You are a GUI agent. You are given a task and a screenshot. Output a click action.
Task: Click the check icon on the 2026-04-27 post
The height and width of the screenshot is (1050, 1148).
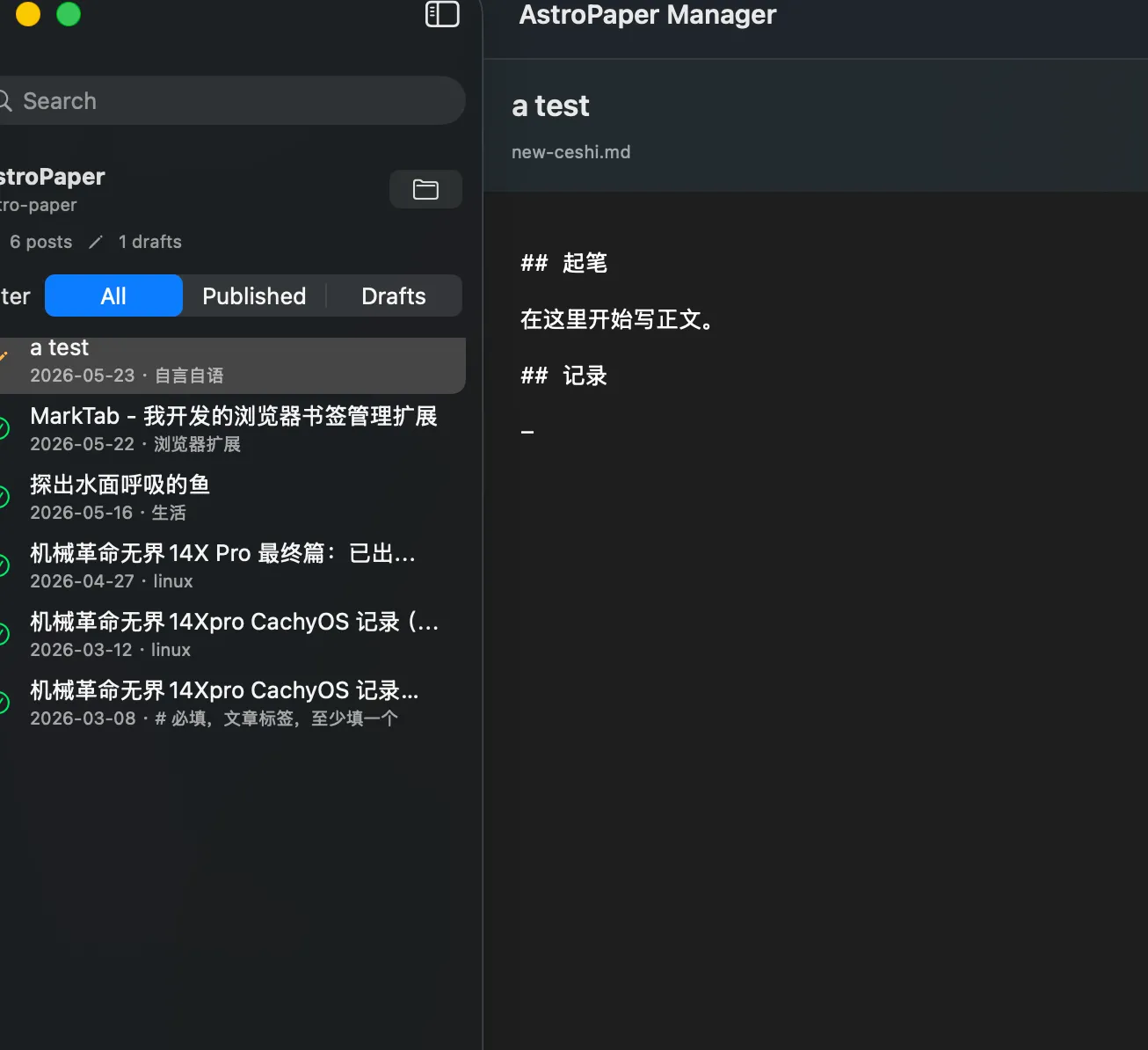(3, 565)
